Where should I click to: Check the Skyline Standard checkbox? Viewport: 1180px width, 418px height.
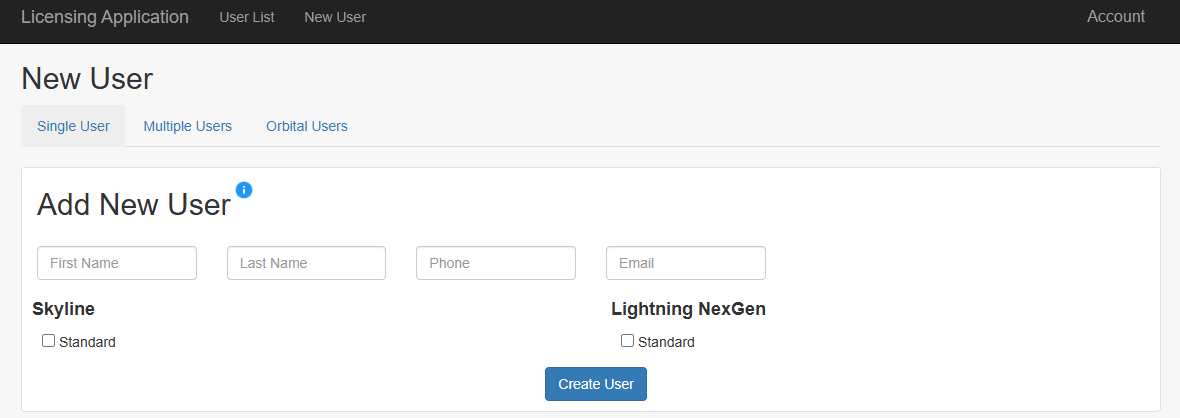48,340
